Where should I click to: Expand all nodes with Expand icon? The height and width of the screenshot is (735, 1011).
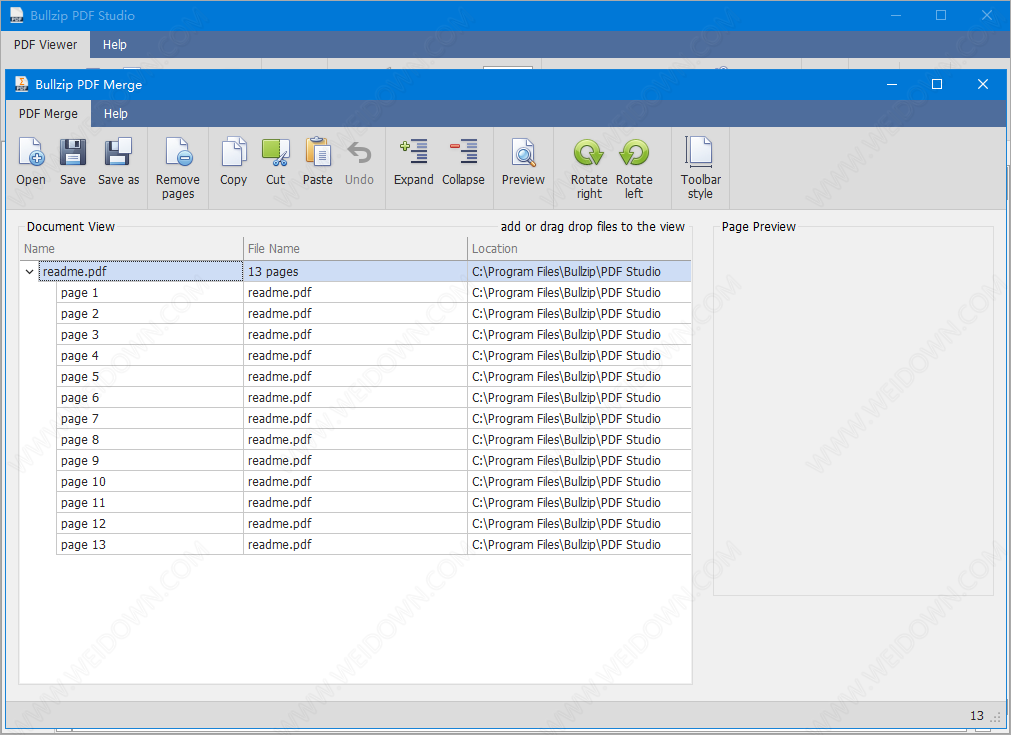[x=413, y=152]
